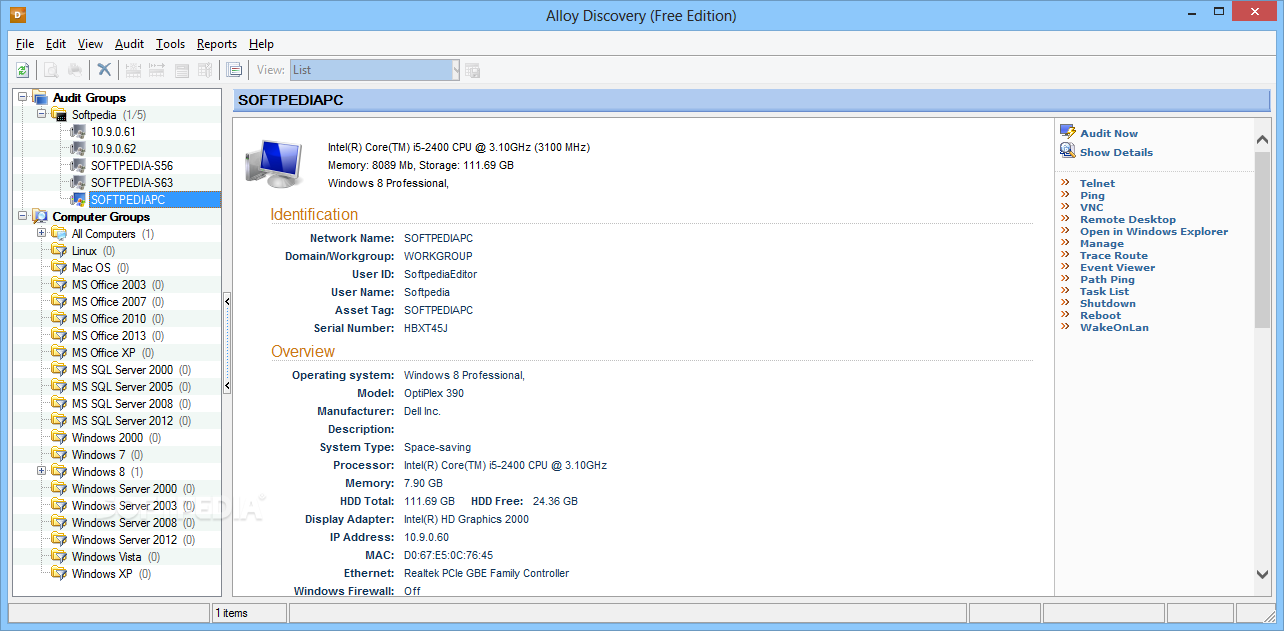Select MS Office XP group
The width and height of the screenshot is (1284, 631).
click(103, 353)
